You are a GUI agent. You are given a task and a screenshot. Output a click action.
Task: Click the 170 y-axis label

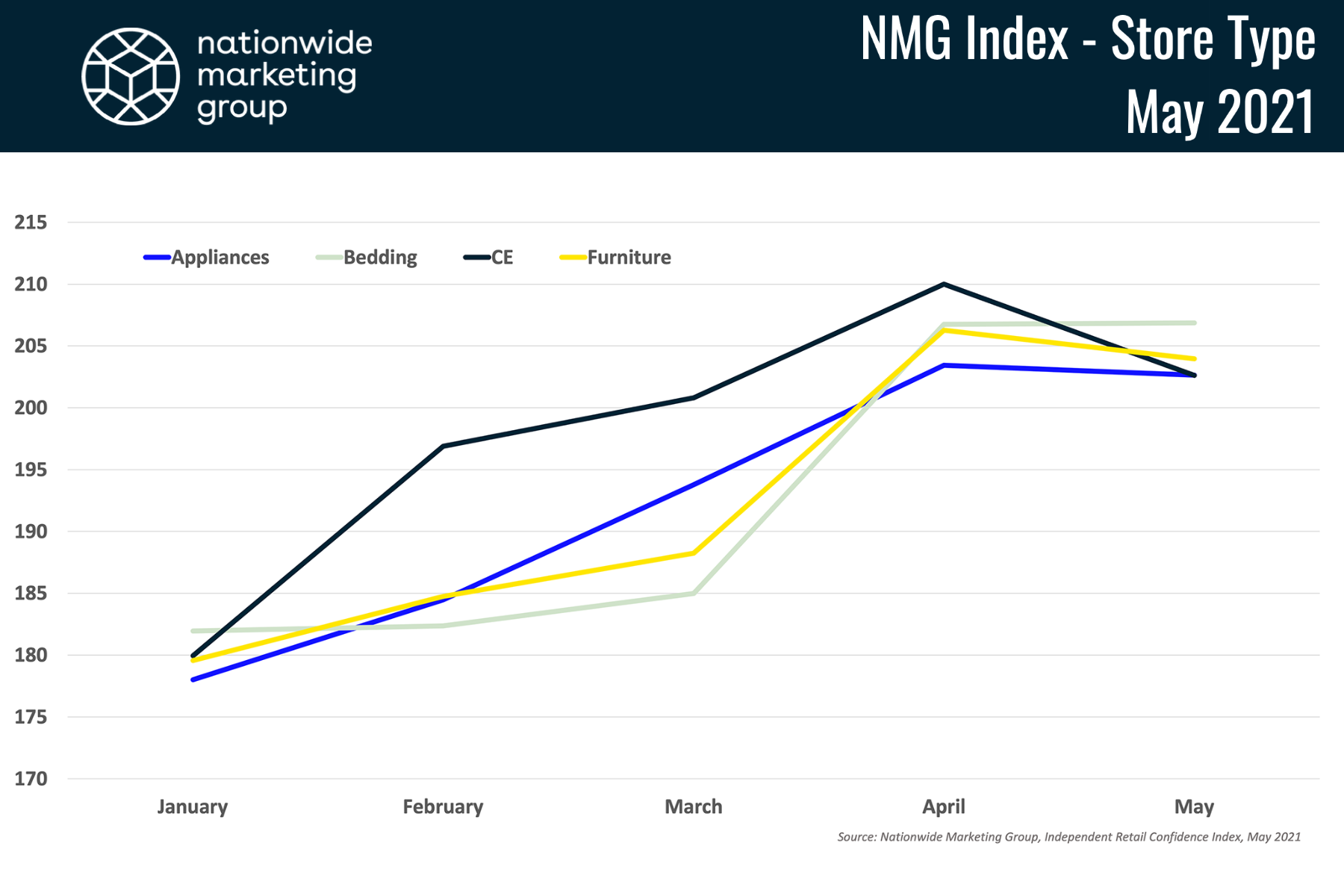tap(31, 779)
